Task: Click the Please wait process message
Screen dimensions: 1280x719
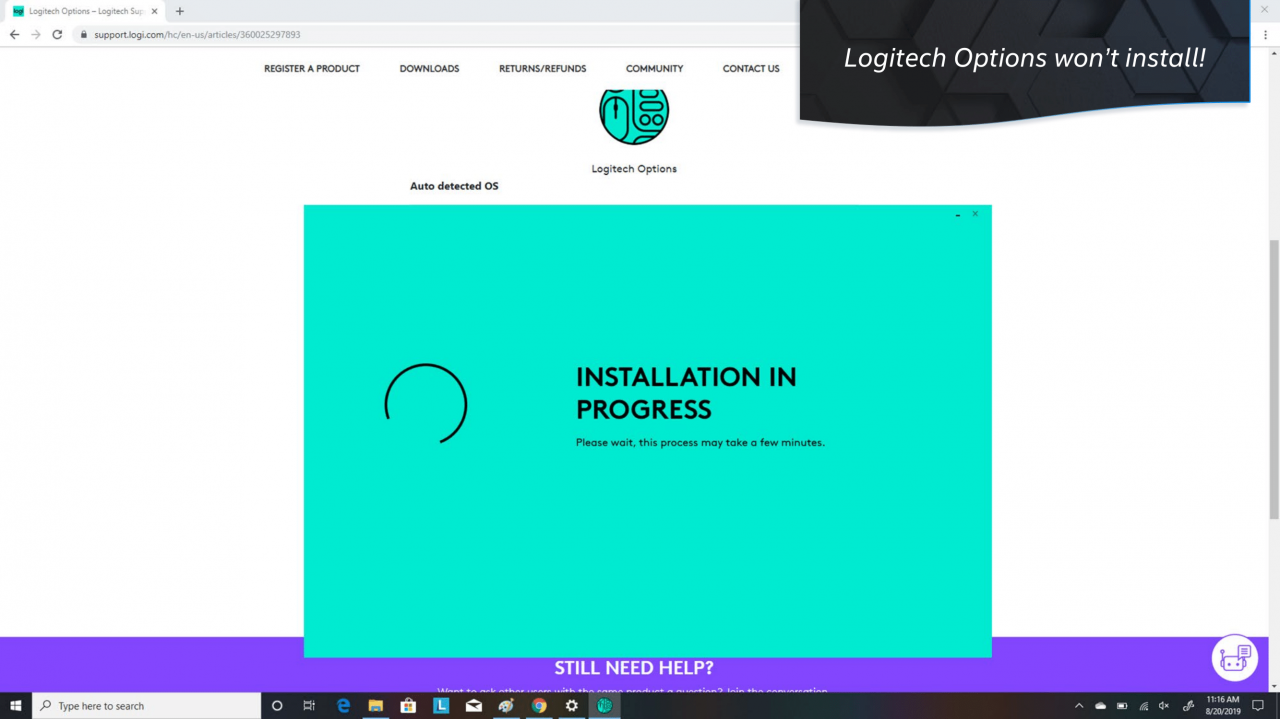Action: (x=700, y=442)
